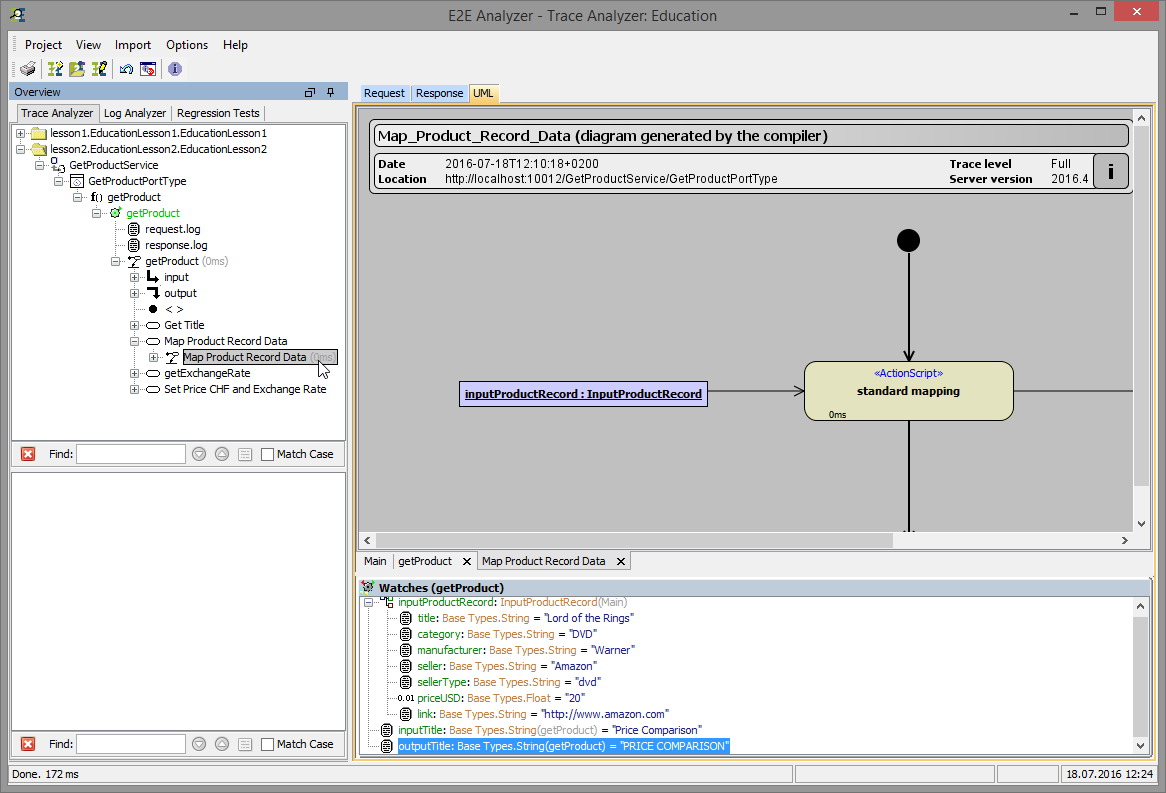Enable Match Case in the lower Find bar
Screen dimensions: 1166x793
click(267, 743)
